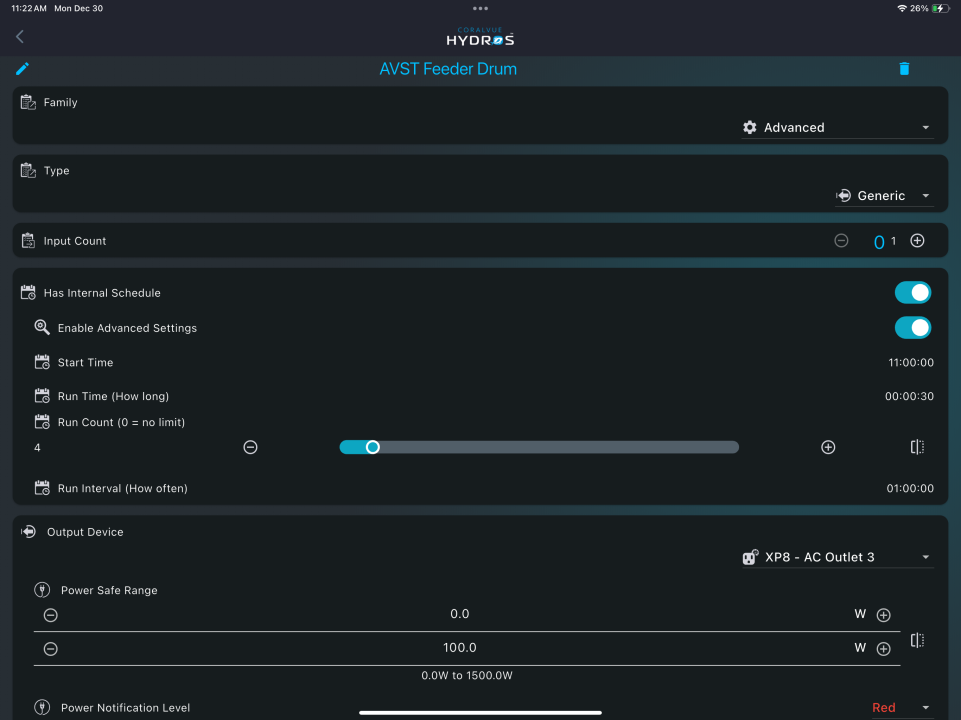Edit the Start Time value 11:00:00
This screenshot has height=720, width=961.
910,363
